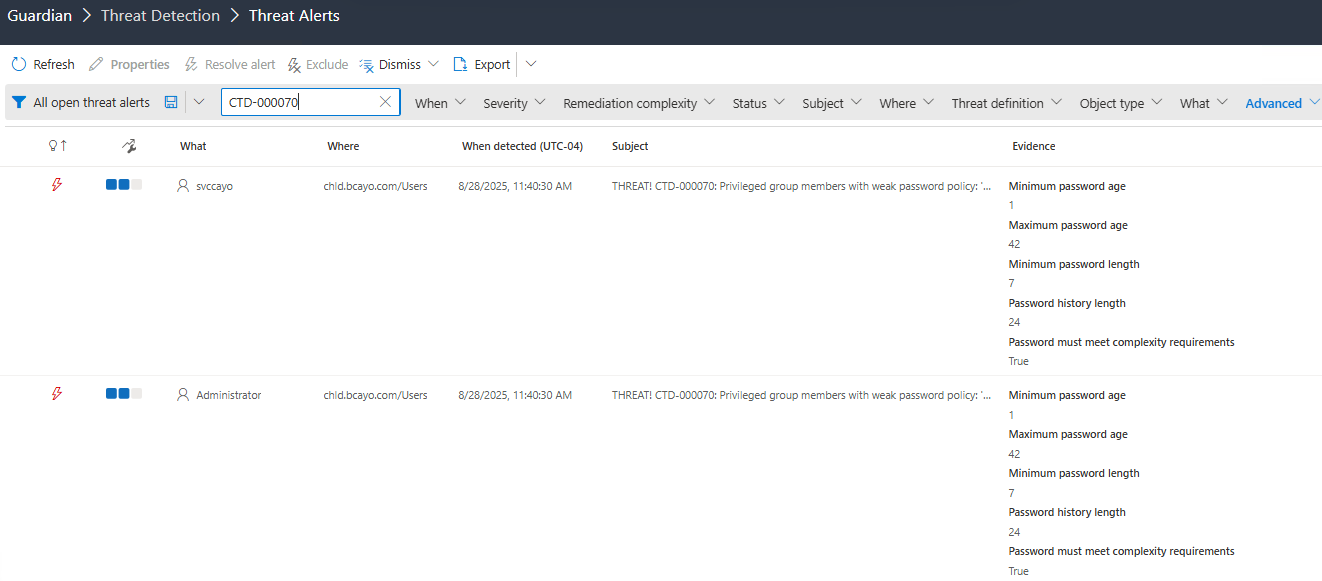Expand the Severity filter dropdown

(514, 103)
